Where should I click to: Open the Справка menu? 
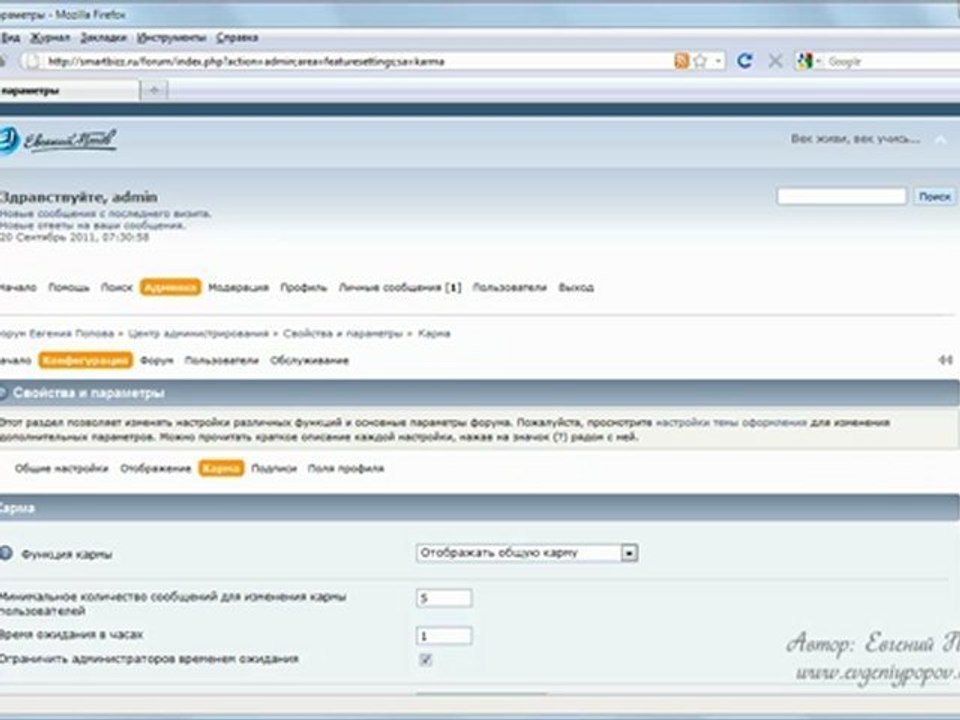(237, 38)
